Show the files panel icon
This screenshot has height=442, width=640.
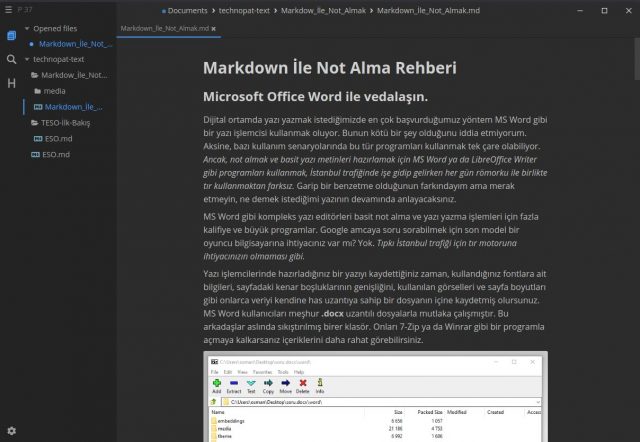(11, 36)
